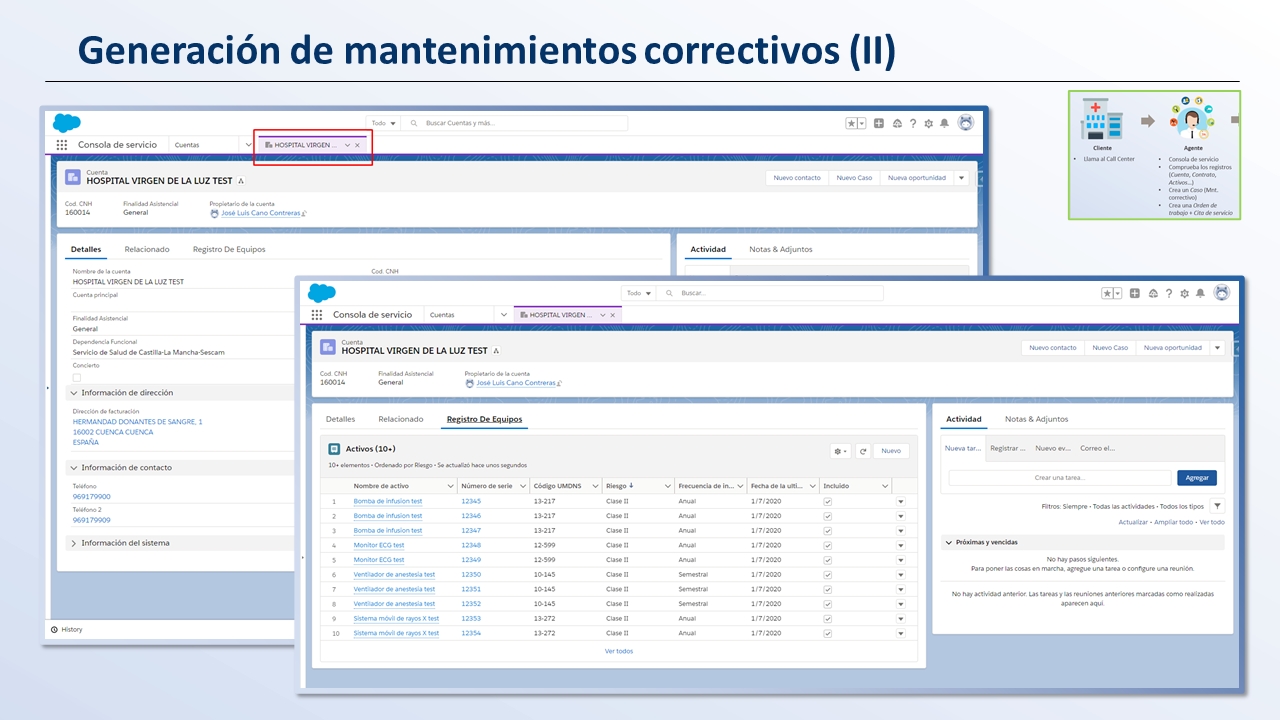
Task: Toggle the Concierto checkbox
Action: tap(77, 377)
